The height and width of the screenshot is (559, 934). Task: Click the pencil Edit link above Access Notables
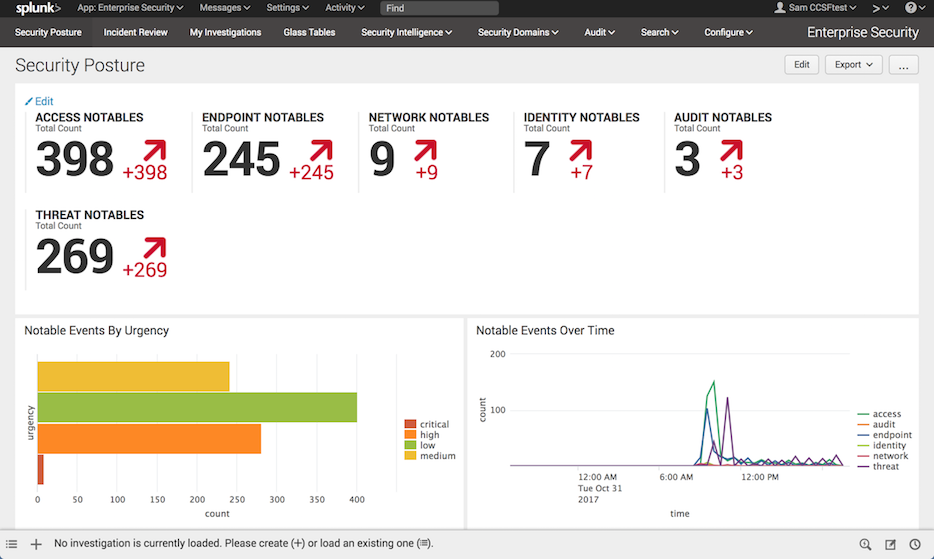pyautogui.click(x=39, y=101)
